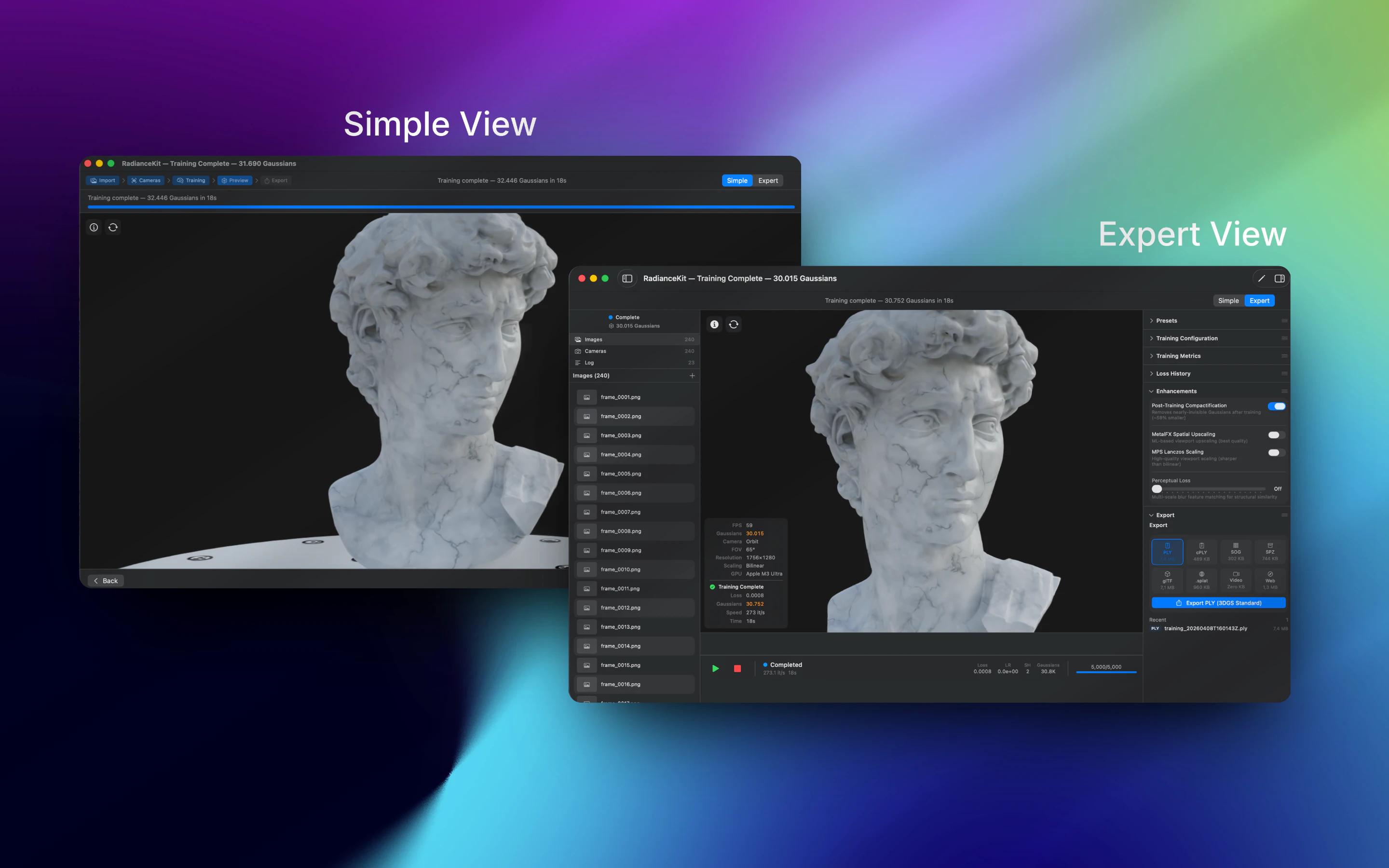Click reset camera icon in Simple View viewport
Image resolution: width=1389 pixels, height=868 pixels.
(113, 227)
